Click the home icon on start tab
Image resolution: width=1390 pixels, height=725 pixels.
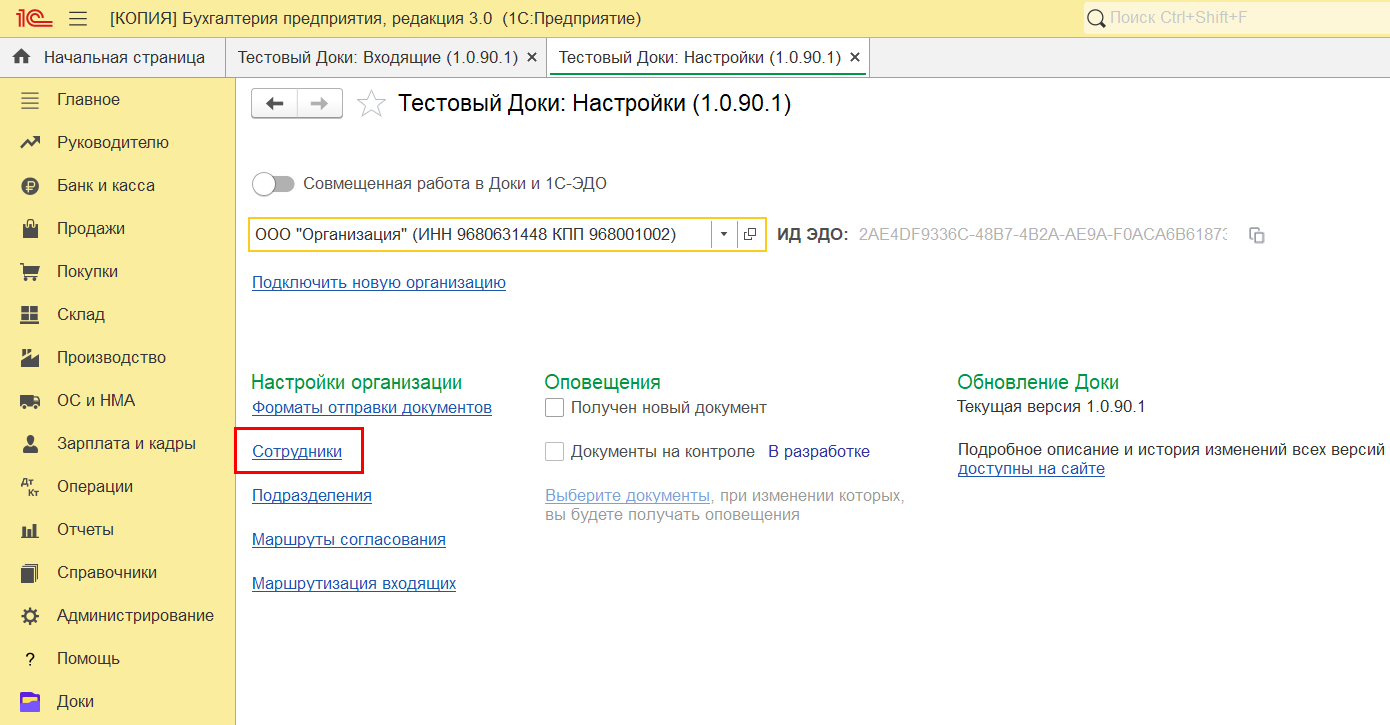(21, 57)
